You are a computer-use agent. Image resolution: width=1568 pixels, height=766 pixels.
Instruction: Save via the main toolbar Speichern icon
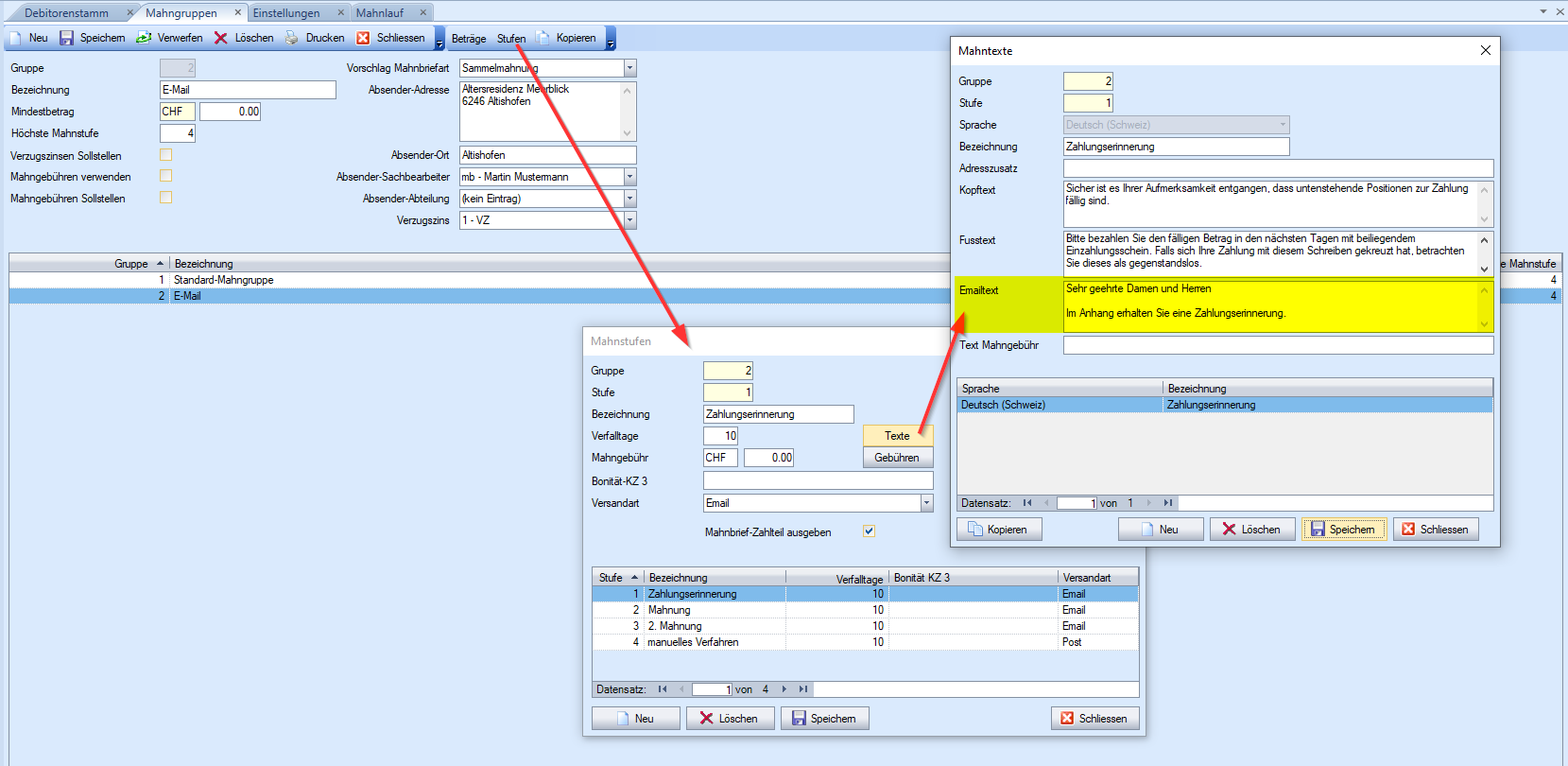click(x=66, y=38)
